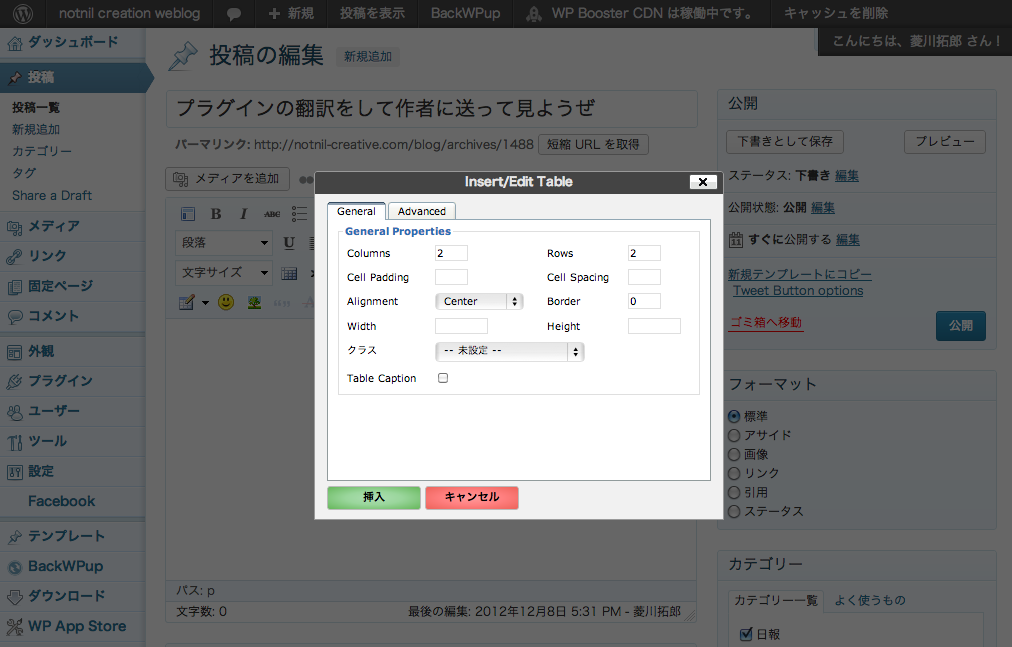Open the クラス dropdown in table dialog
1012x647 pixels.
(509, 351)
